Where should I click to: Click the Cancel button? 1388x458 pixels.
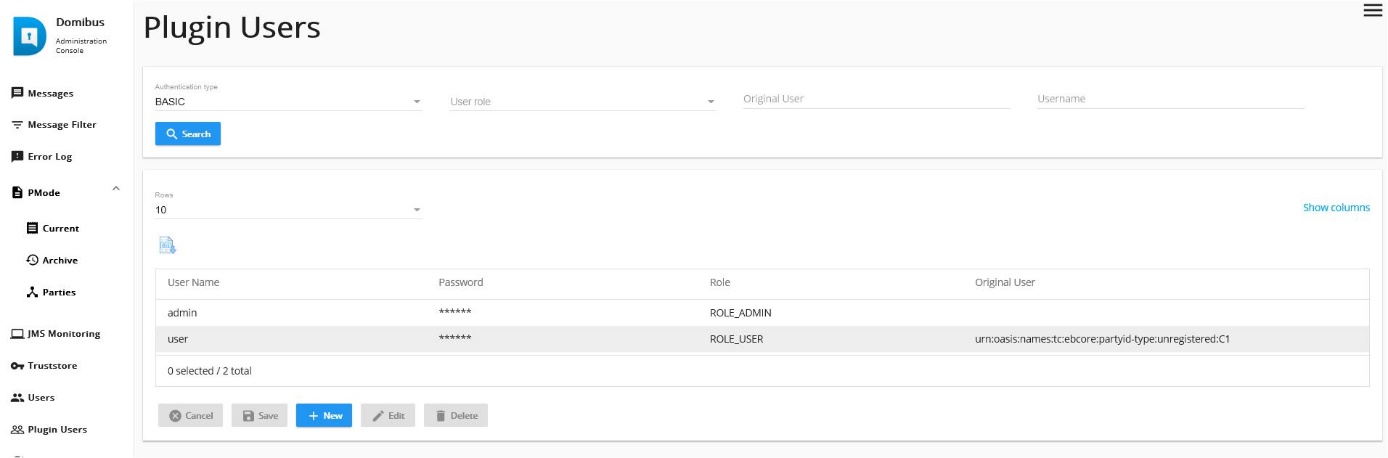(x=190, y=415)
